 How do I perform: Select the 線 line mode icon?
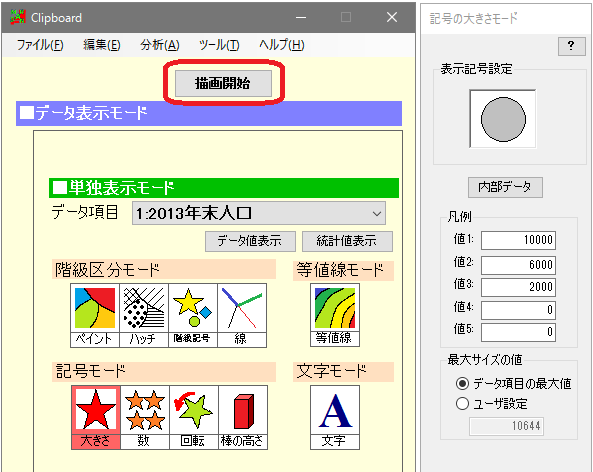[242, 315]
